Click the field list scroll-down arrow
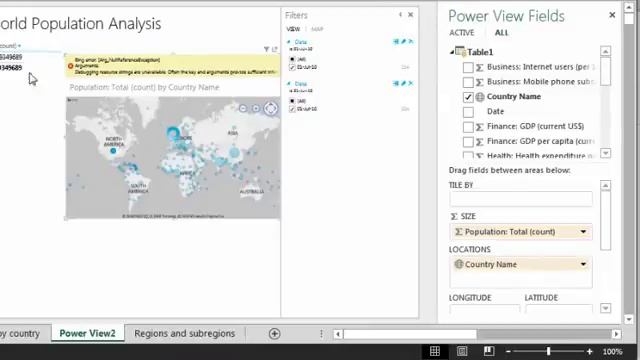640x360 pixels. (606, 153)
